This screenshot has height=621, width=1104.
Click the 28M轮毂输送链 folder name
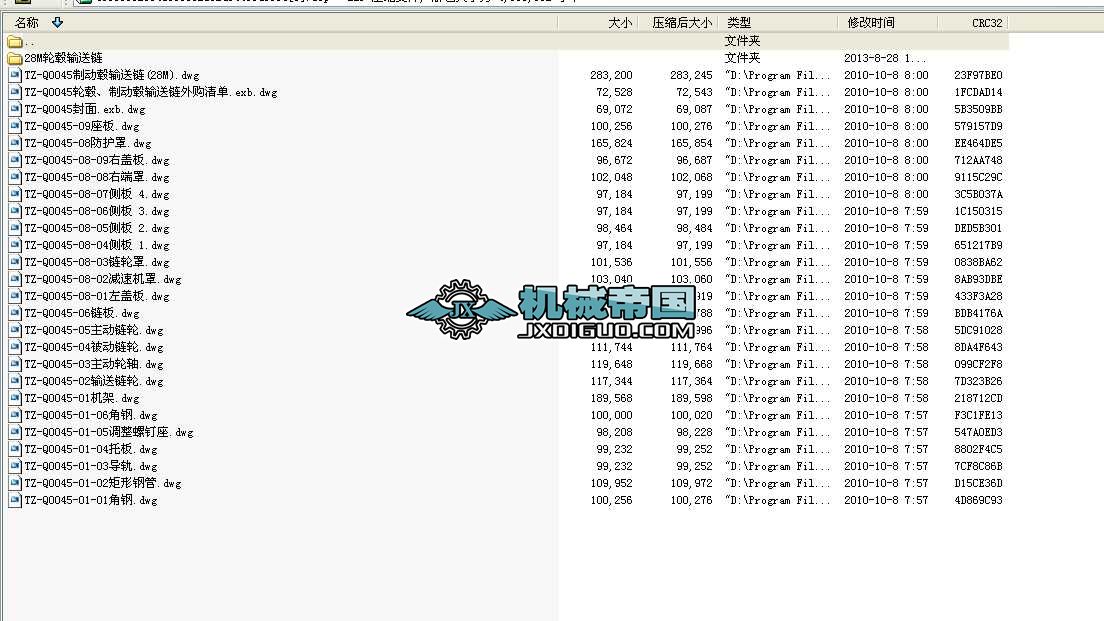click(63, 58)
